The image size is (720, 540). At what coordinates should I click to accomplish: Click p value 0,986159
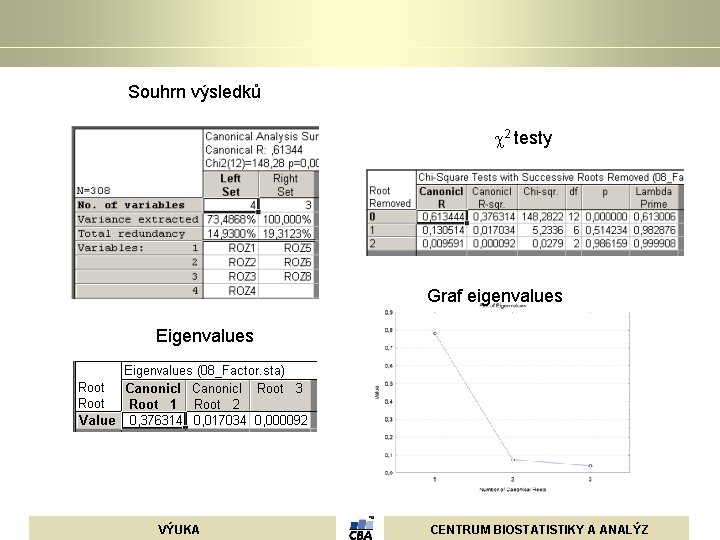[x=606, y=243]
